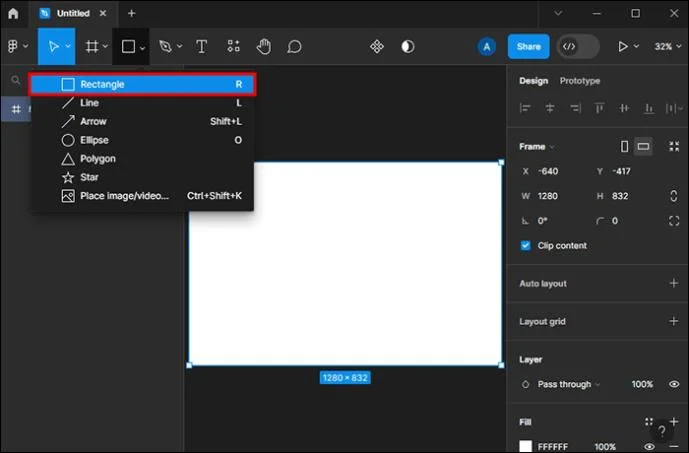Toggle the Dev Mode switch
Image resolution: width=689 pixels, height=453 pixels.
pos(578,47)
